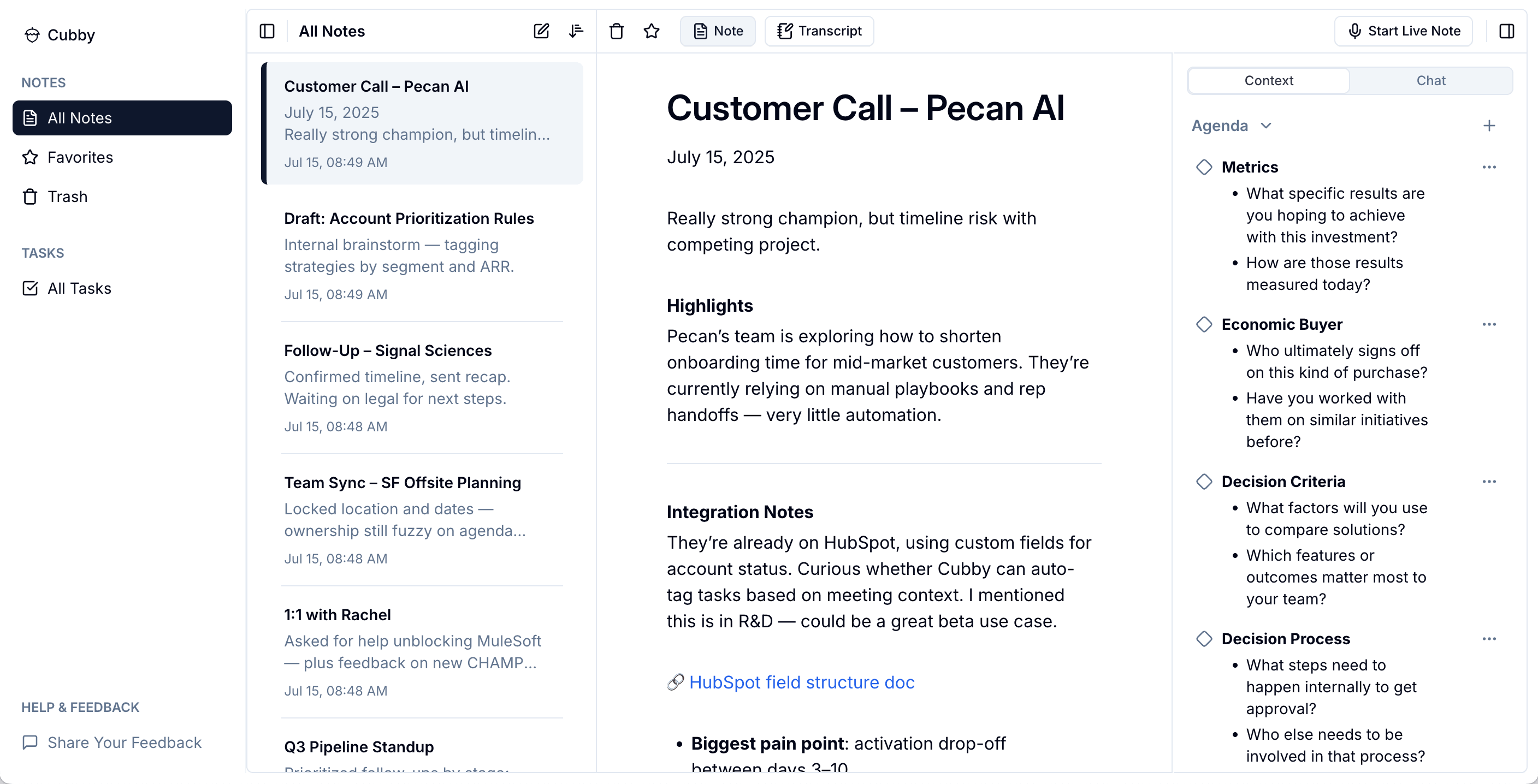Open the sort notes icon

click(576, 31)
